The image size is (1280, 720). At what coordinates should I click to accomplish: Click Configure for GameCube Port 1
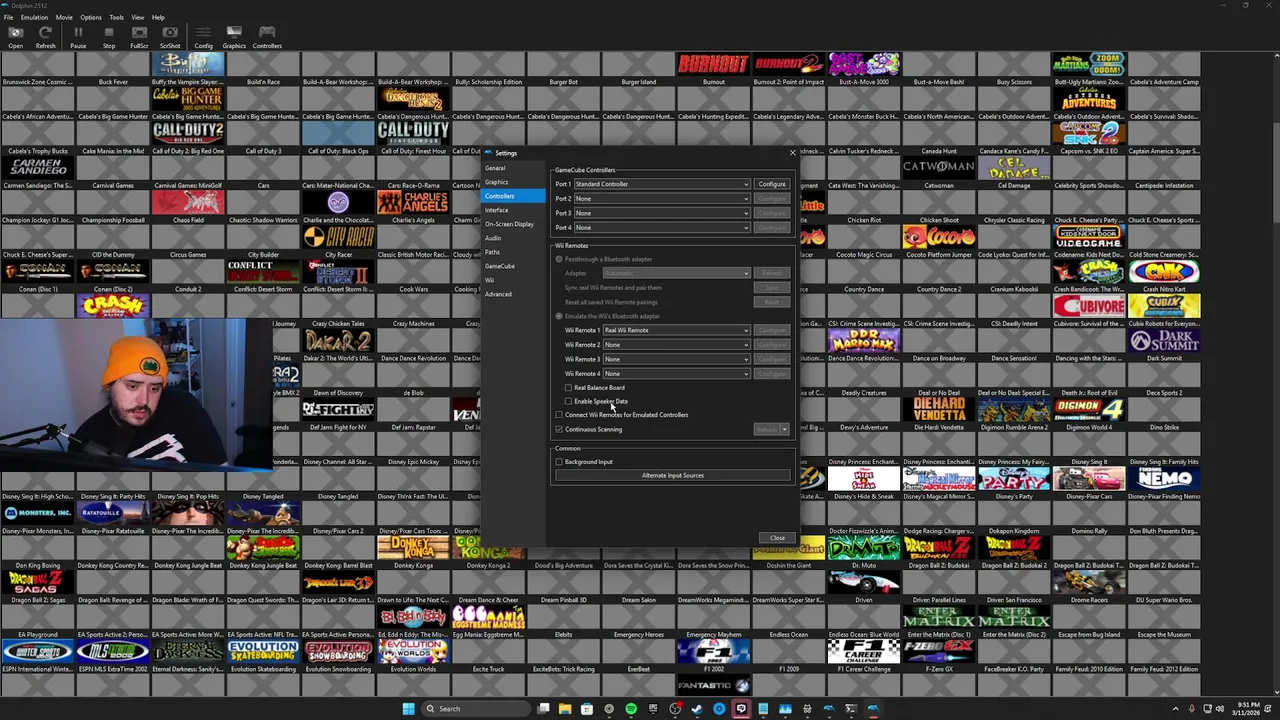pyautogui.click(x=772, y=184)
